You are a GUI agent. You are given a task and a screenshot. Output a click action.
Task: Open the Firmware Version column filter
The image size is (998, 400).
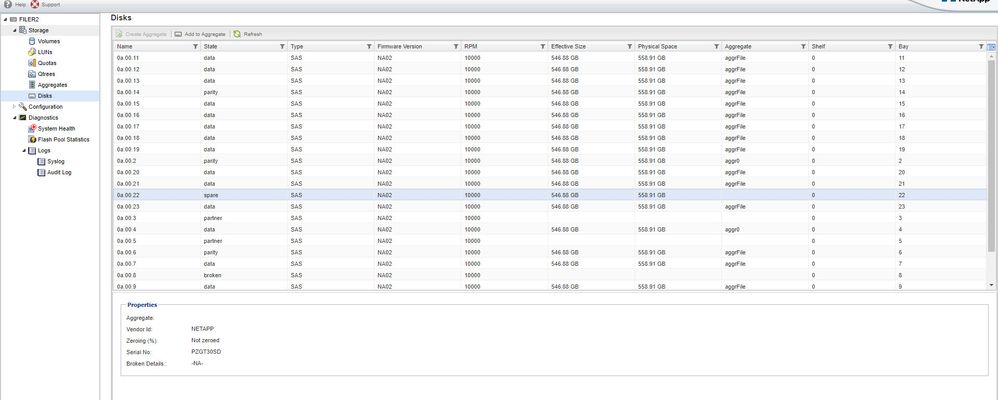456,46
